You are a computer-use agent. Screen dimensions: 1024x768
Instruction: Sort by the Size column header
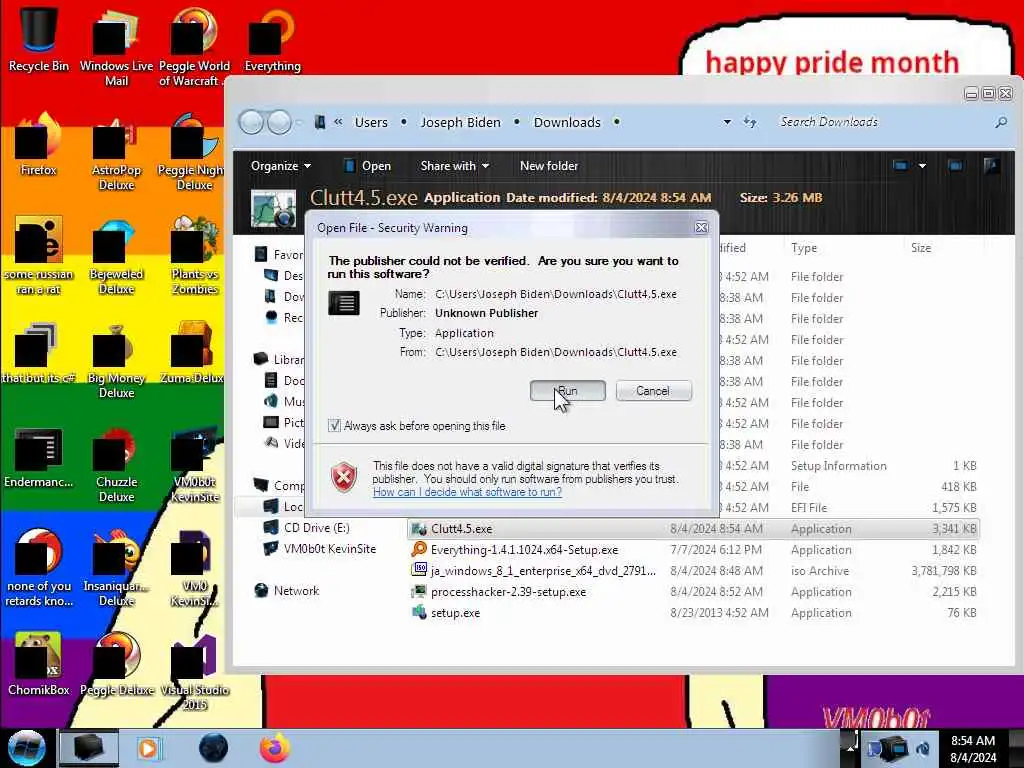tap(921, 248)
